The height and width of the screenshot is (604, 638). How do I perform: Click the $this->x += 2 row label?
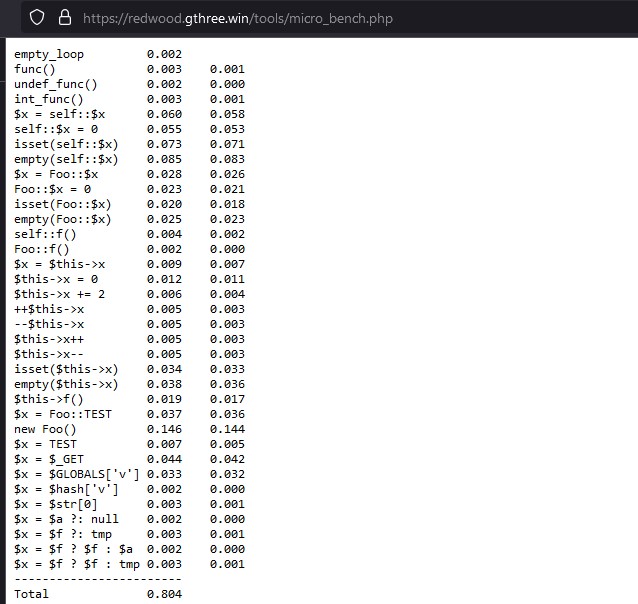click(x=59, y=294)
